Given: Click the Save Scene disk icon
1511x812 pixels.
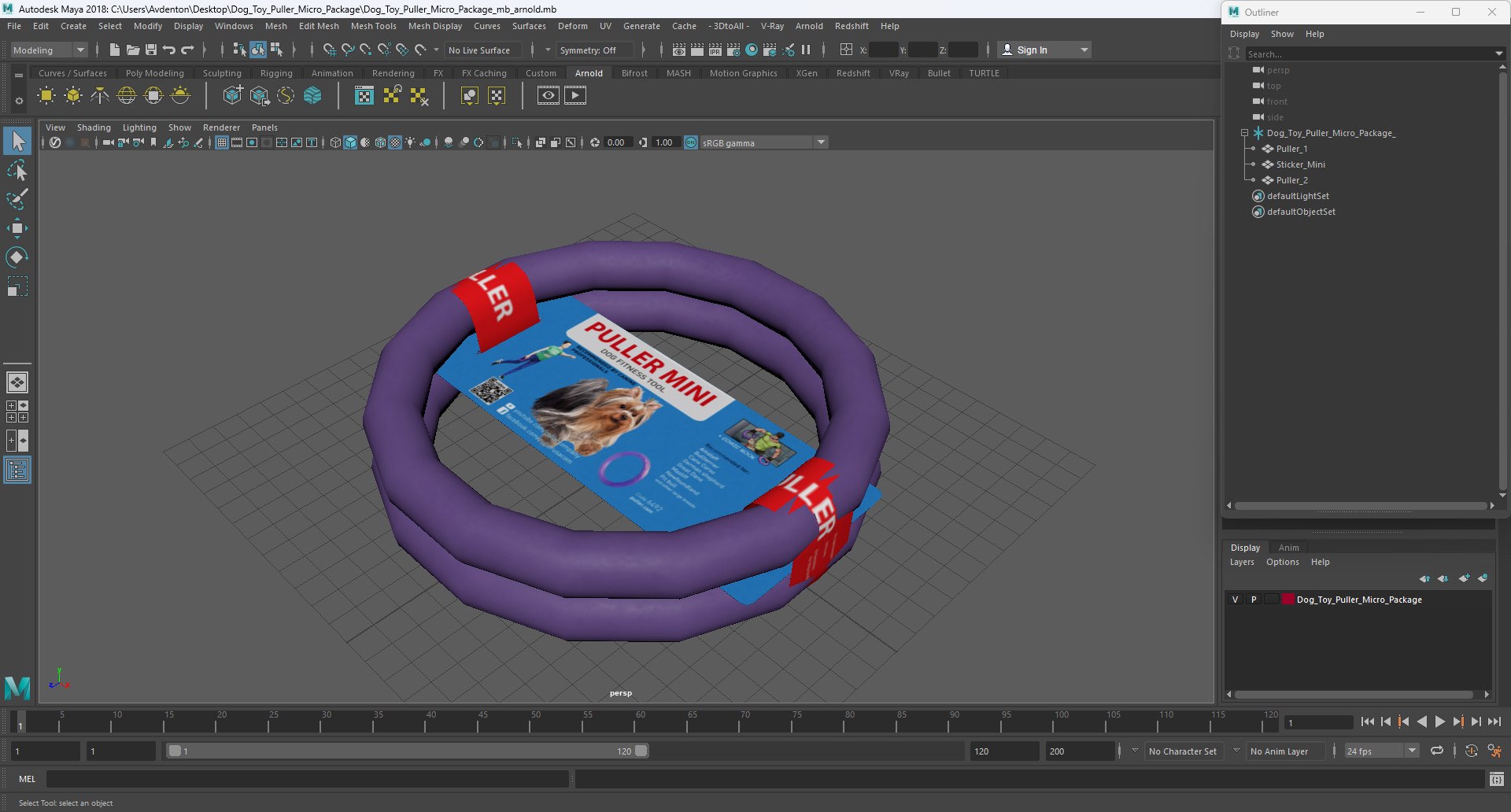Looking at the screenshot, I should [x=151, y=50].
